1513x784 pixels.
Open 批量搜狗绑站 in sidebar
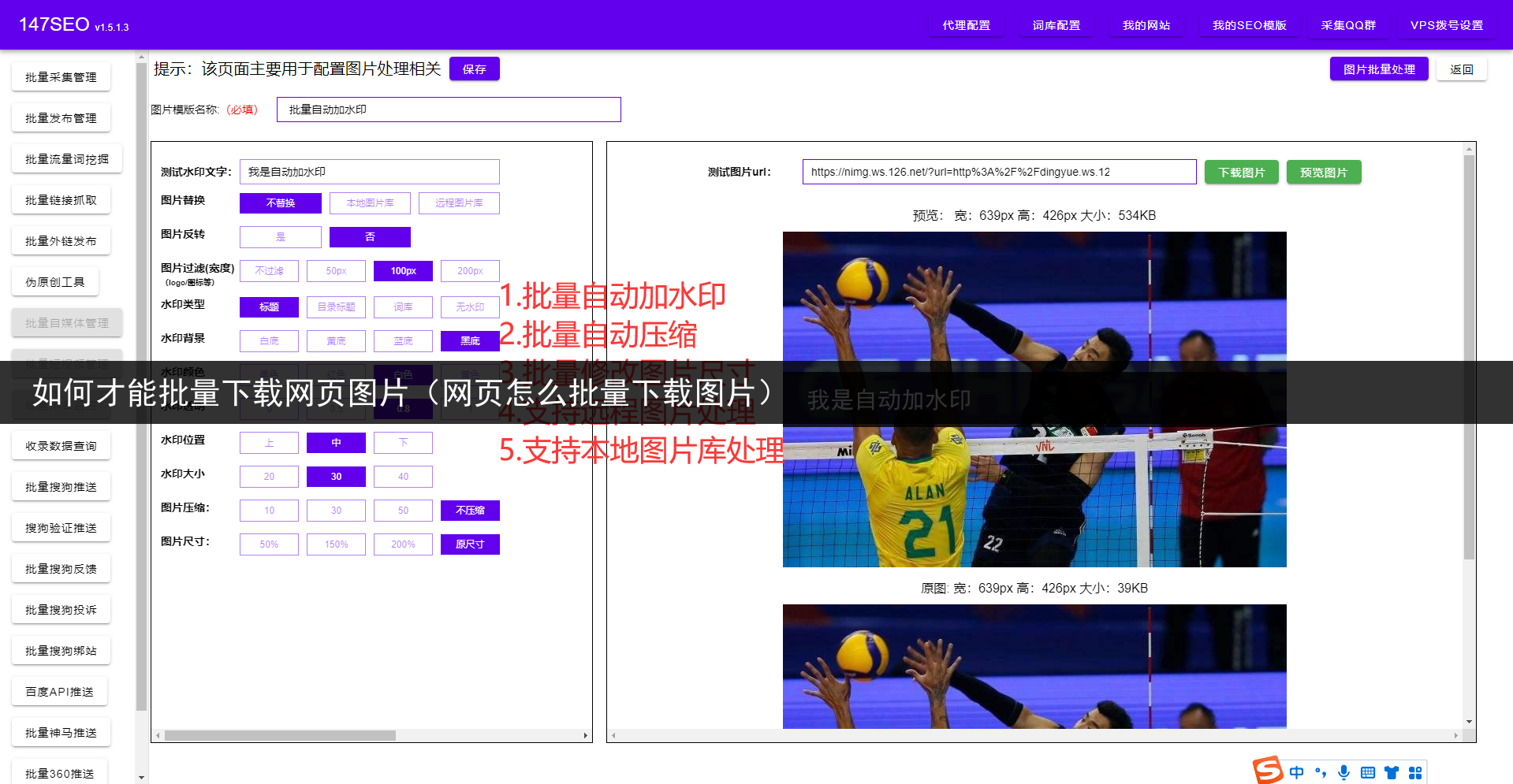[x=61, y=651]
